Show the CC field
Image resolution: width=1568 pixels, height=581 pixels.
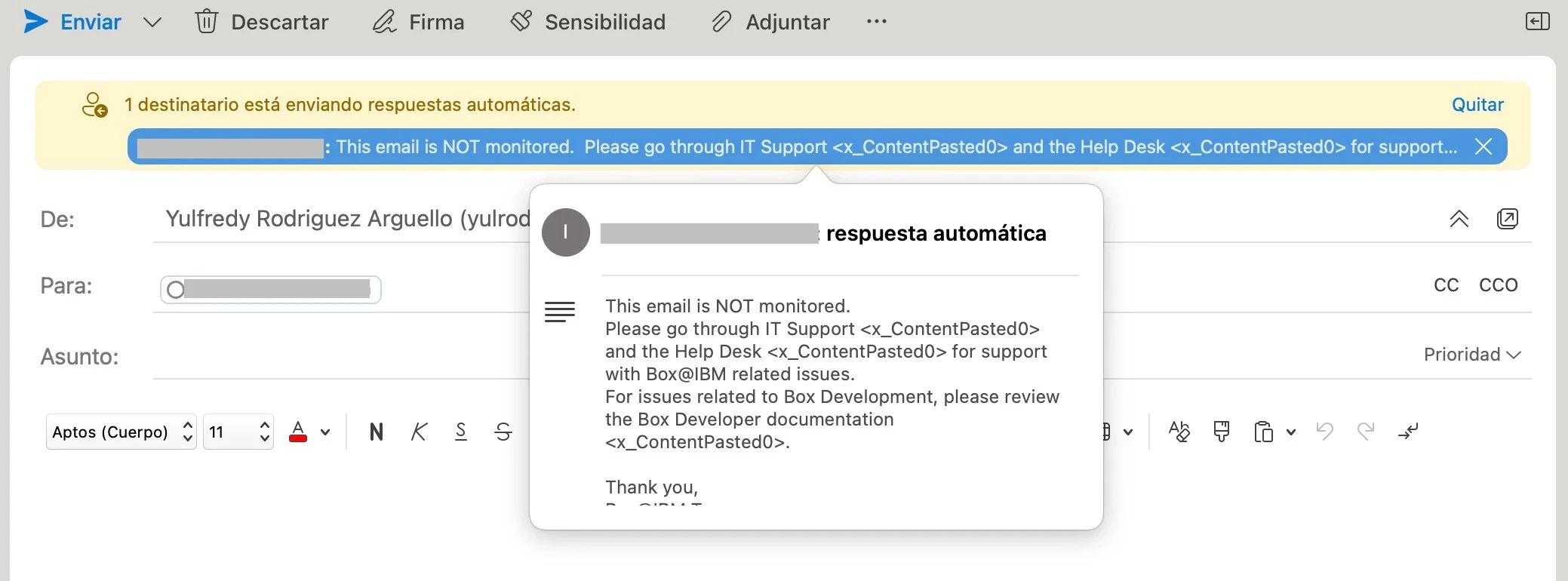click(1446, 285)
